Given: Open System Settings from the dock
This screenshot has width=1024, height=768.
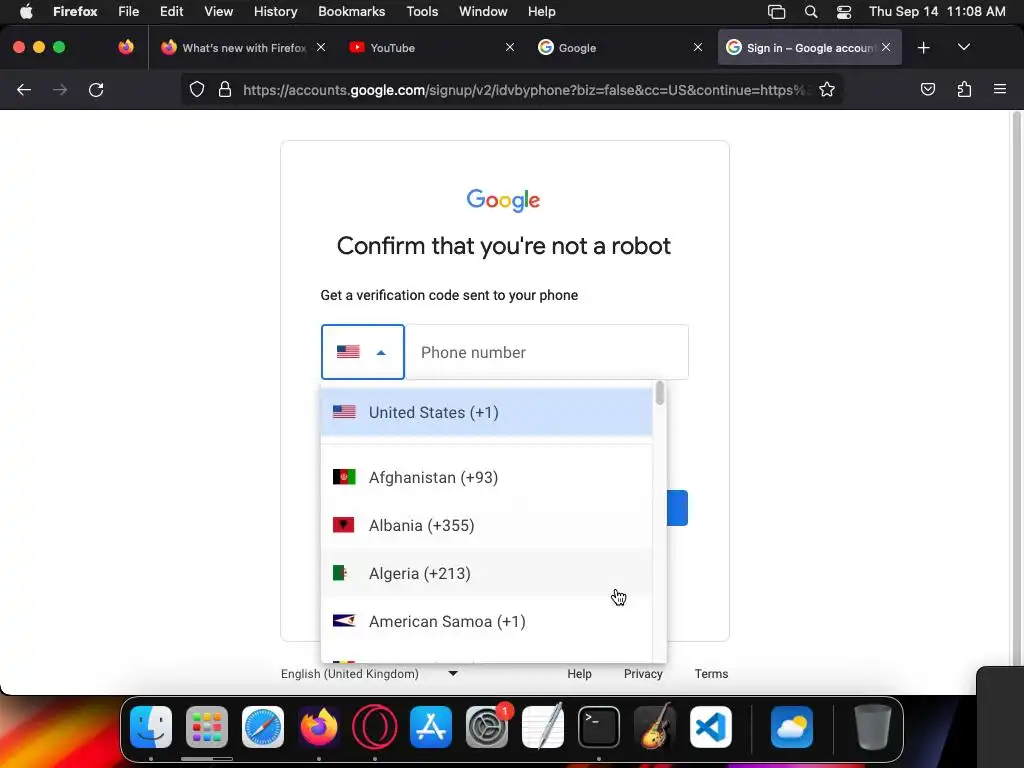Looking at the screenshot, I should pyautogui.click(x=487, y=727).
